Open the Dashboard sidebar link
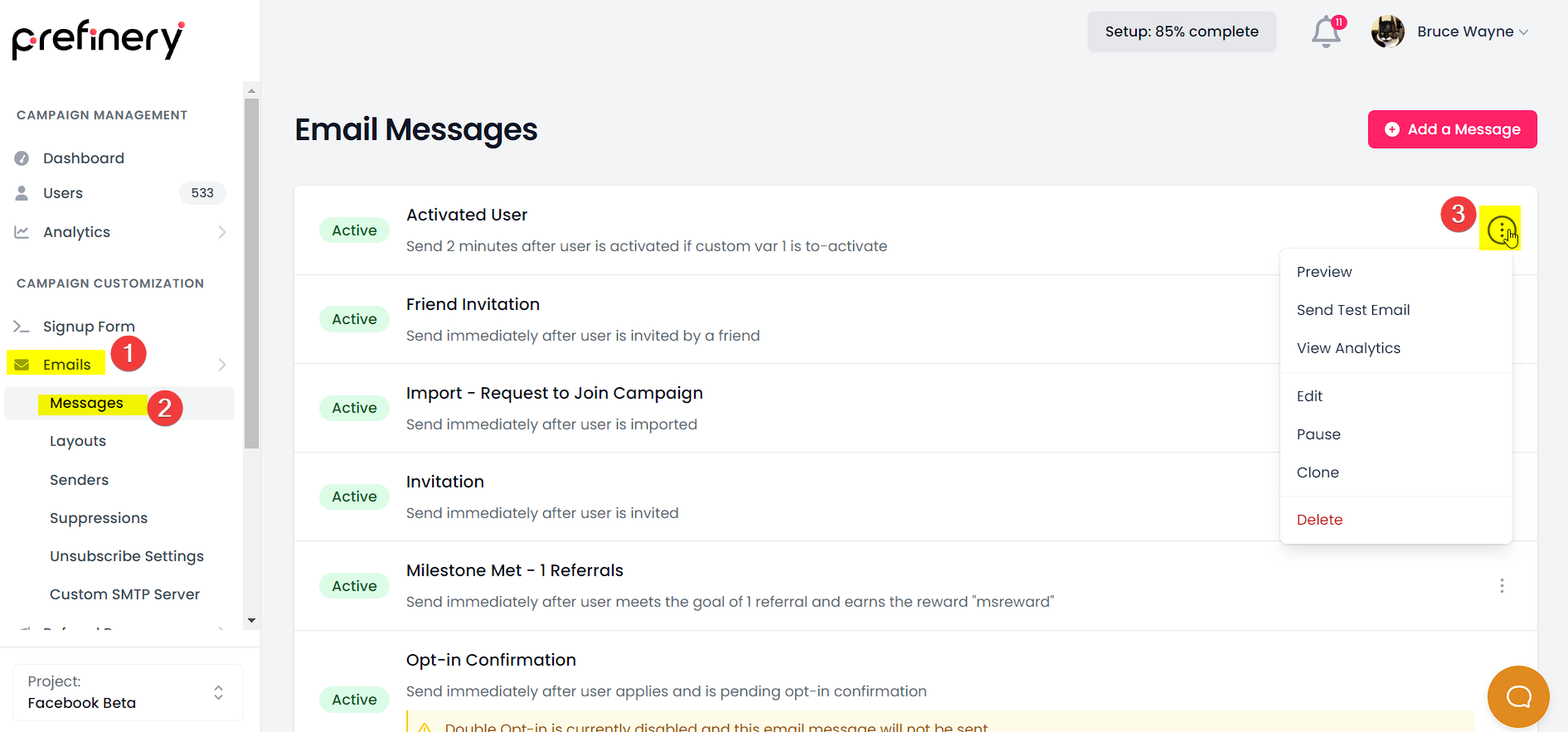1568x732 pixels. point(84,158)
